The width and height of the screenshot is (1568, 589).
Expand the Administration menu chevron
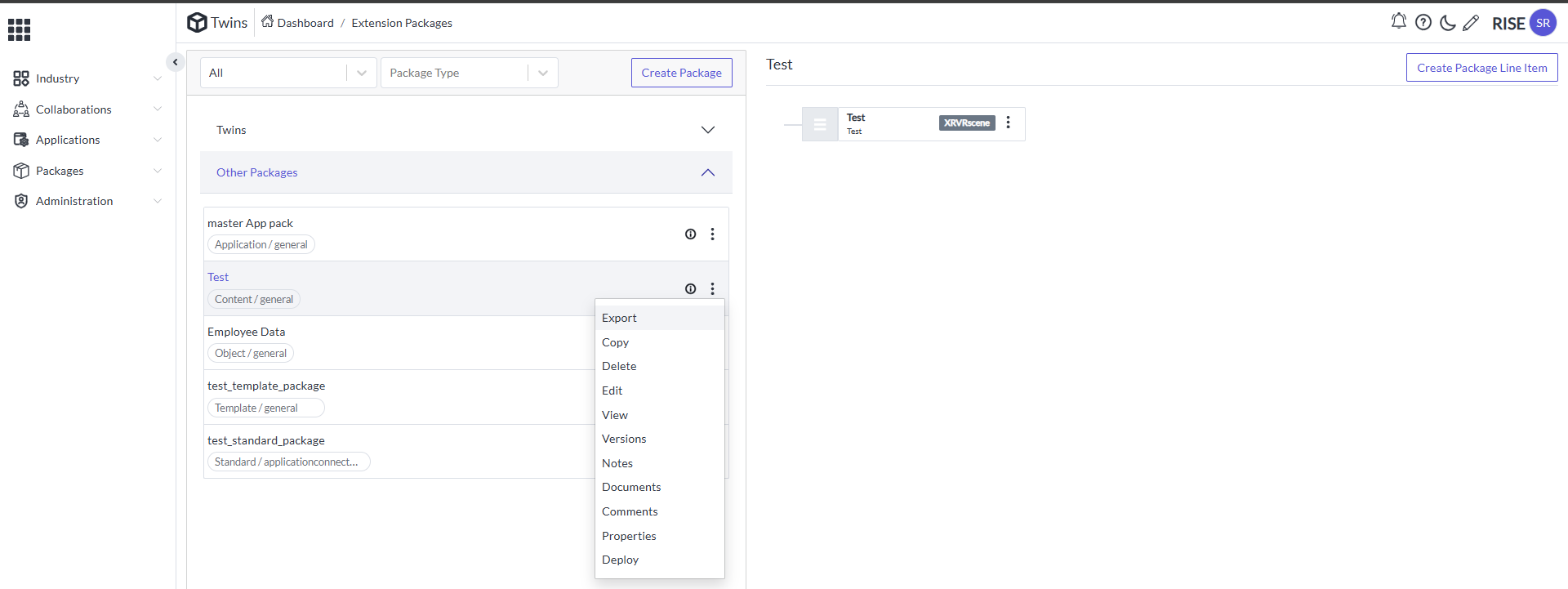[x=158, y=201]
